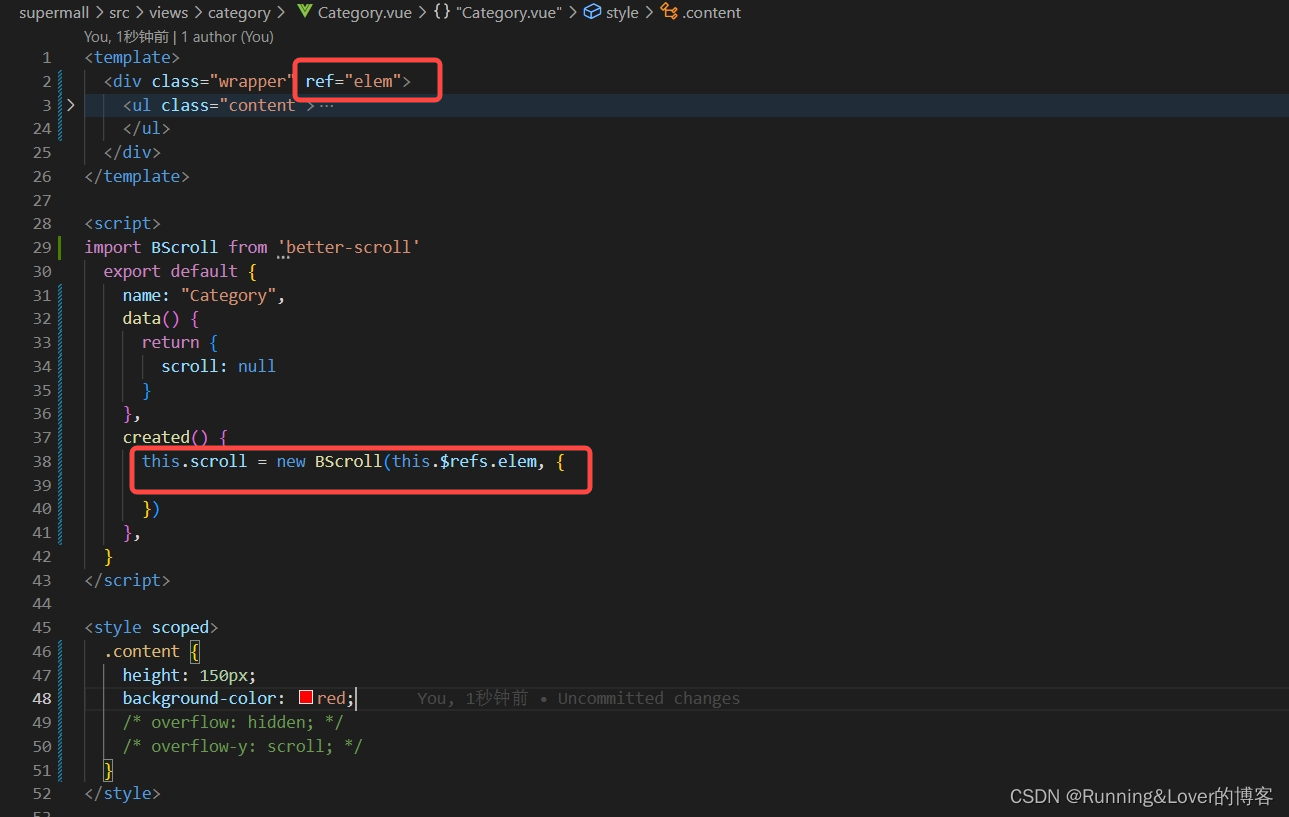The image size is (1289, 817).
Task: Click the 'better-scroll' import string
Action: click(348, 247)
